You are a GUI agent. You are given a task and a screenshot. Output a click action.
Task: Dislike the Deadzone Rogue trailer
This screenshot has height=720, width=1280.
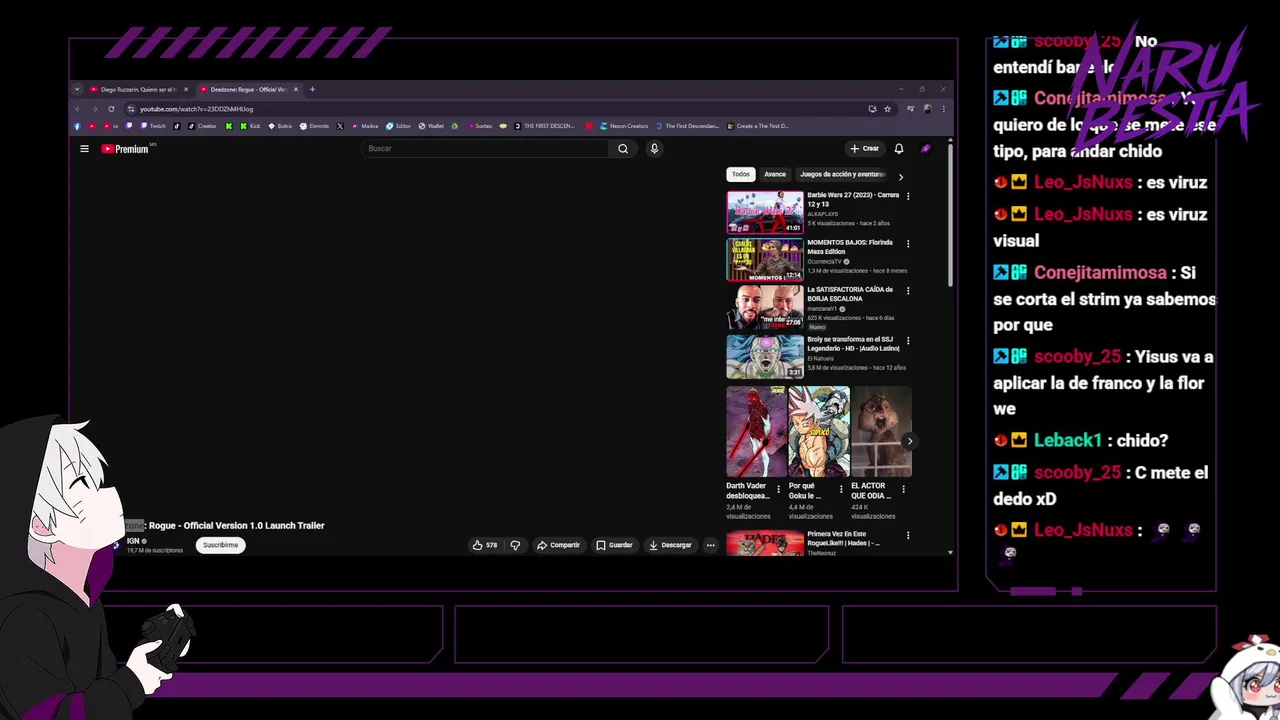tap(516, 545)
